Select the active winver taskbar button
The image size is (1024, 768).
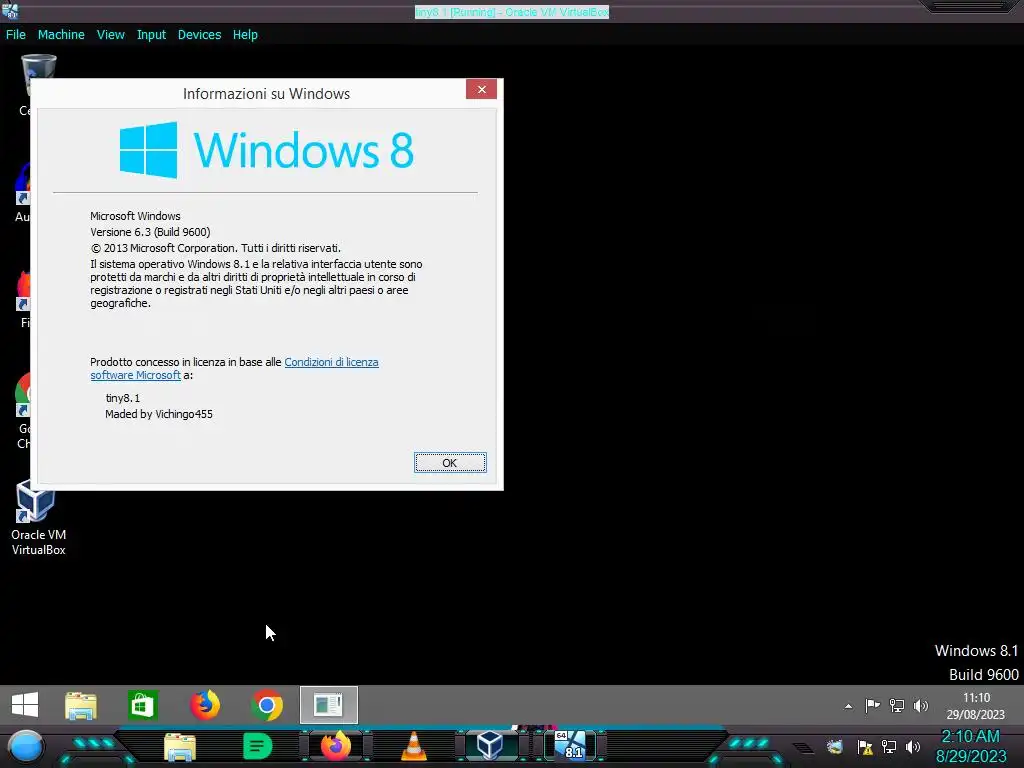[328, 705]
